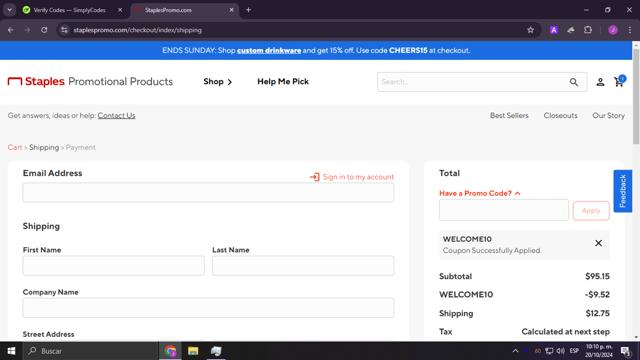Image resolution: width=640 pixels, height=360 pixels.
Task: Reload the page with refresh icon
Action: (44, 30)
